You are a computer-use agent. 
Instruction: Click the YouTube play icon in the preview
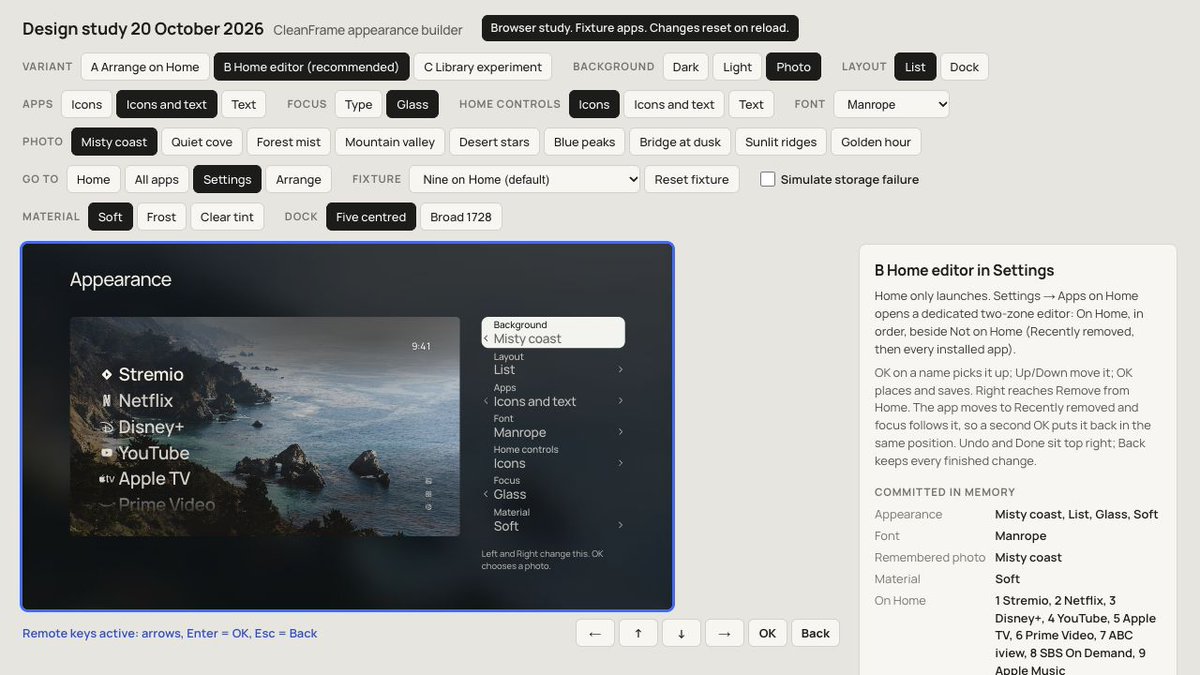click(106, 453)
